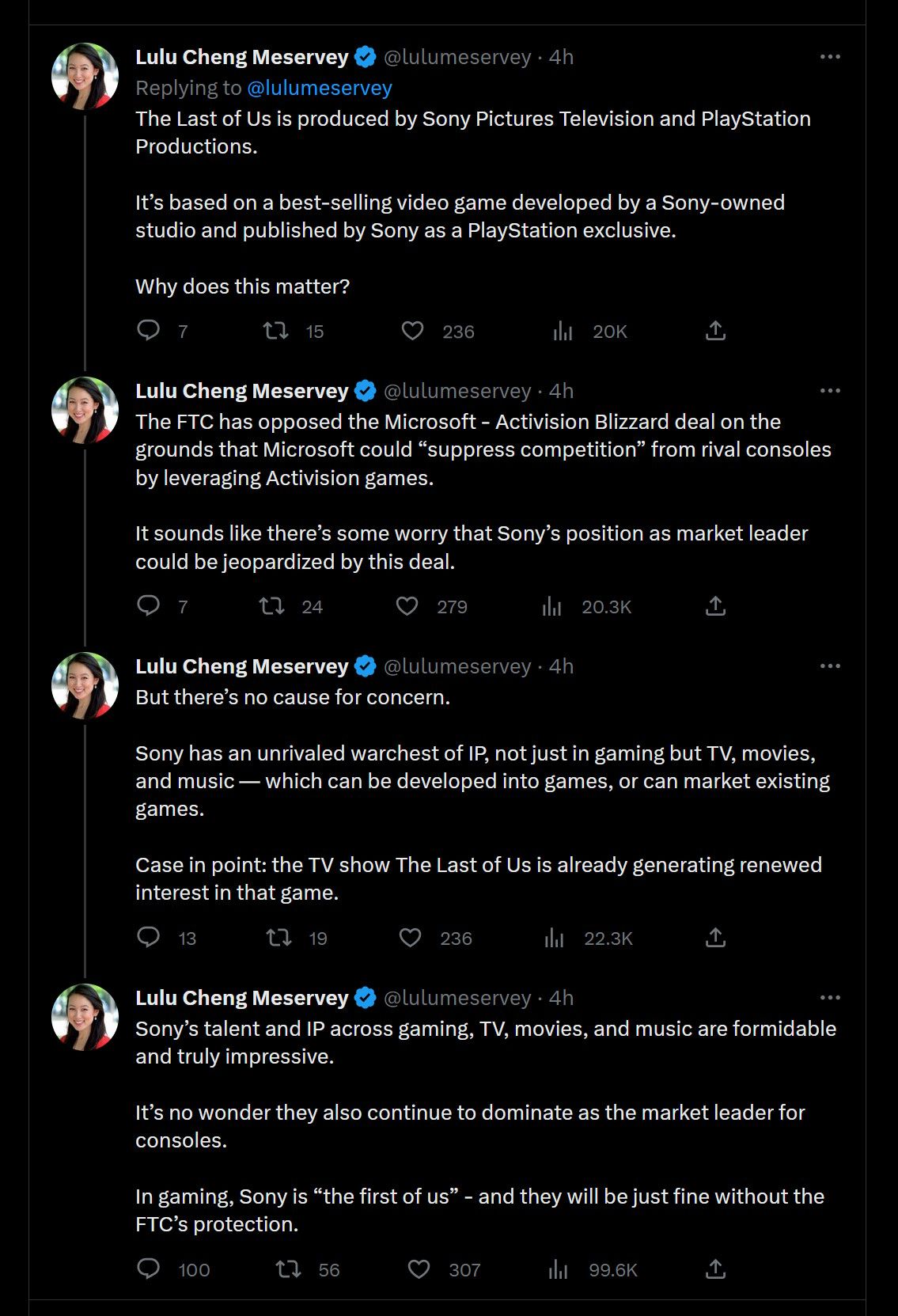Share the 'first of us' final tweet

pos(715,1269)
